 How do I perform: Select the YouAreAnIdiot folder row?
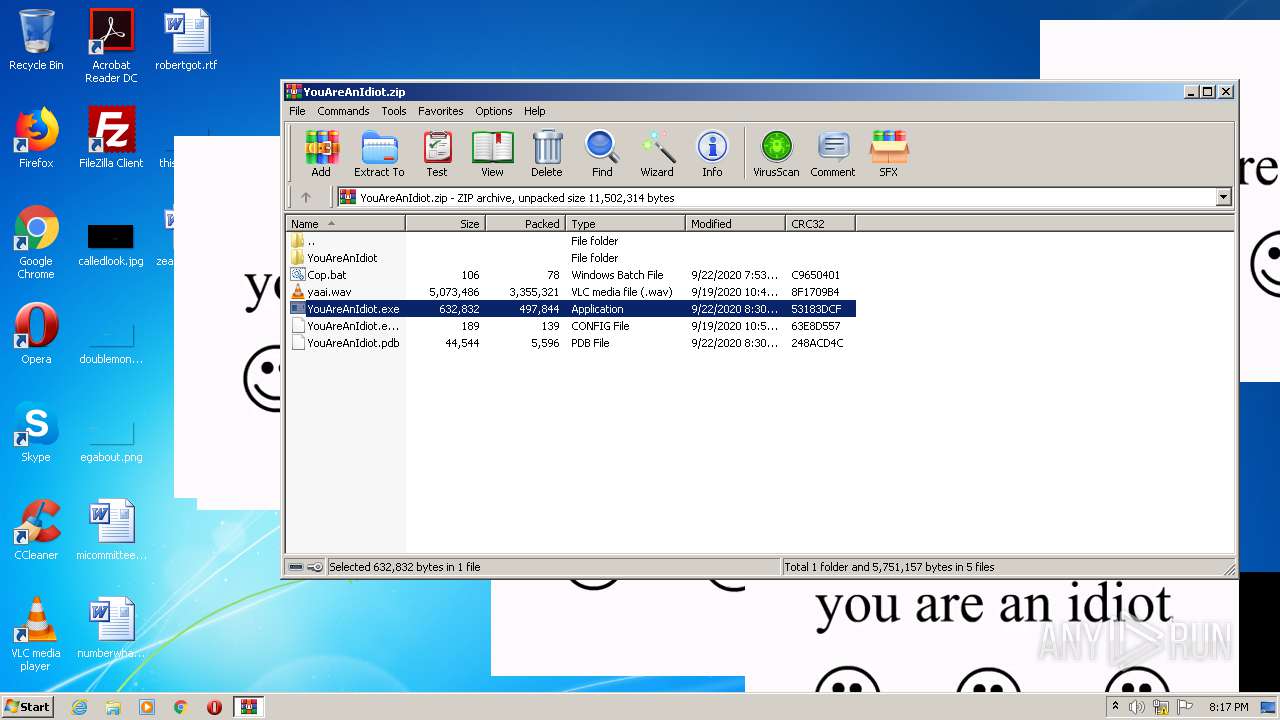click(571, 258)
